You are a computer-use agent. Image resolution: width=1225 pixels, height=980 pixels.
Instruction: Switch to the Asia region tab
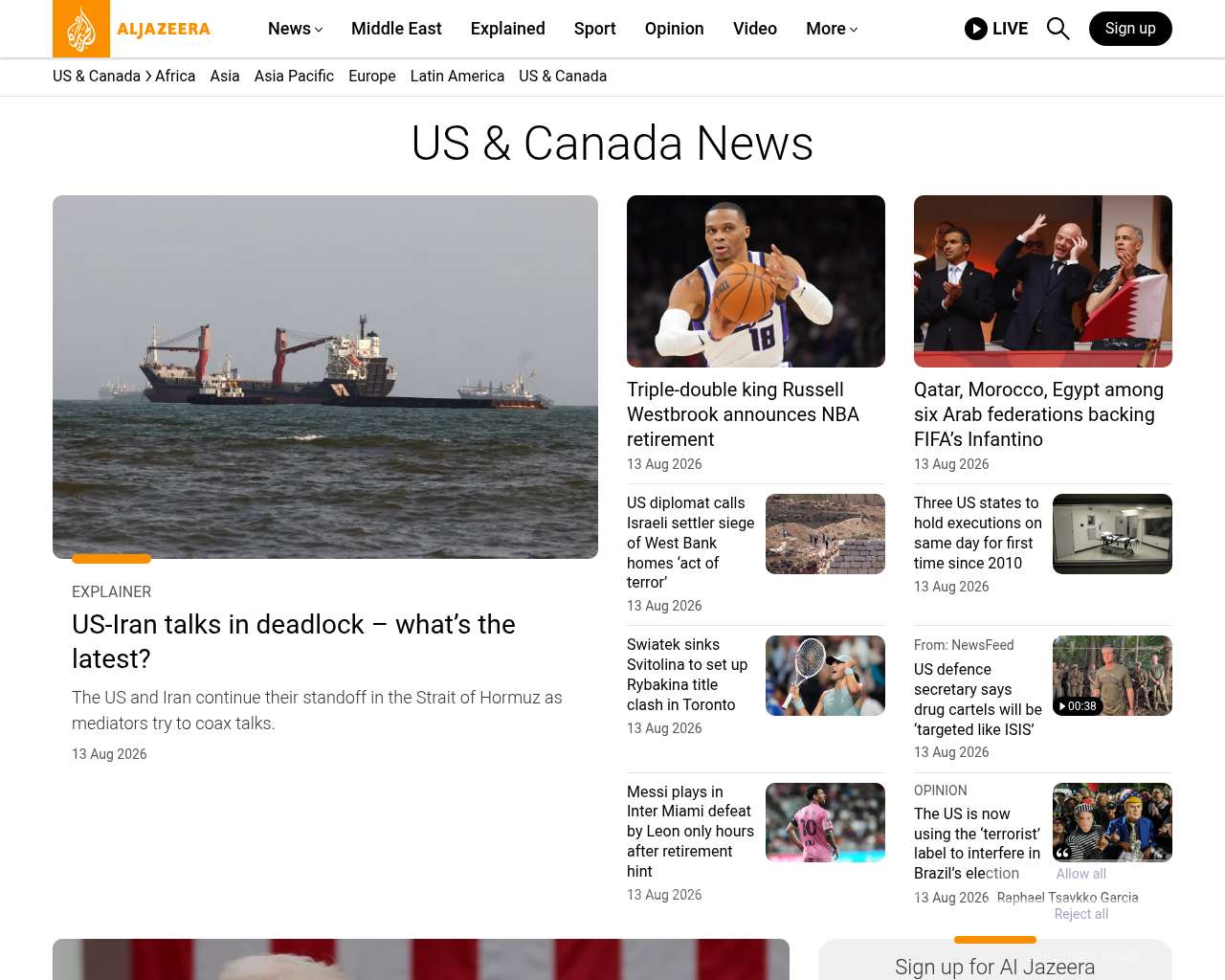pos(225,77)
